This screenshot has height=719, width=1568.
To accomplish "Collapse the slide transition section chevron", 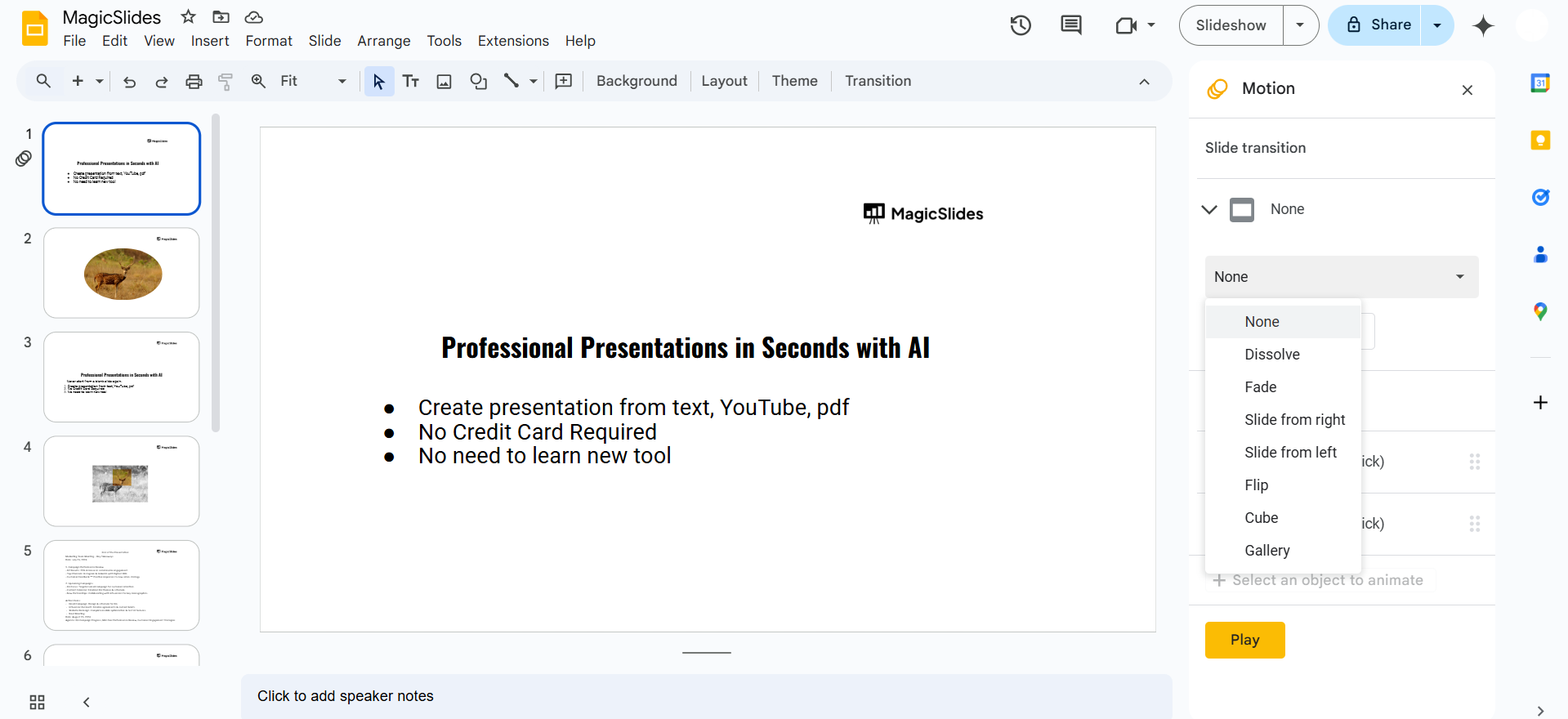I will pyautogui.click(x=1209, y=209).
